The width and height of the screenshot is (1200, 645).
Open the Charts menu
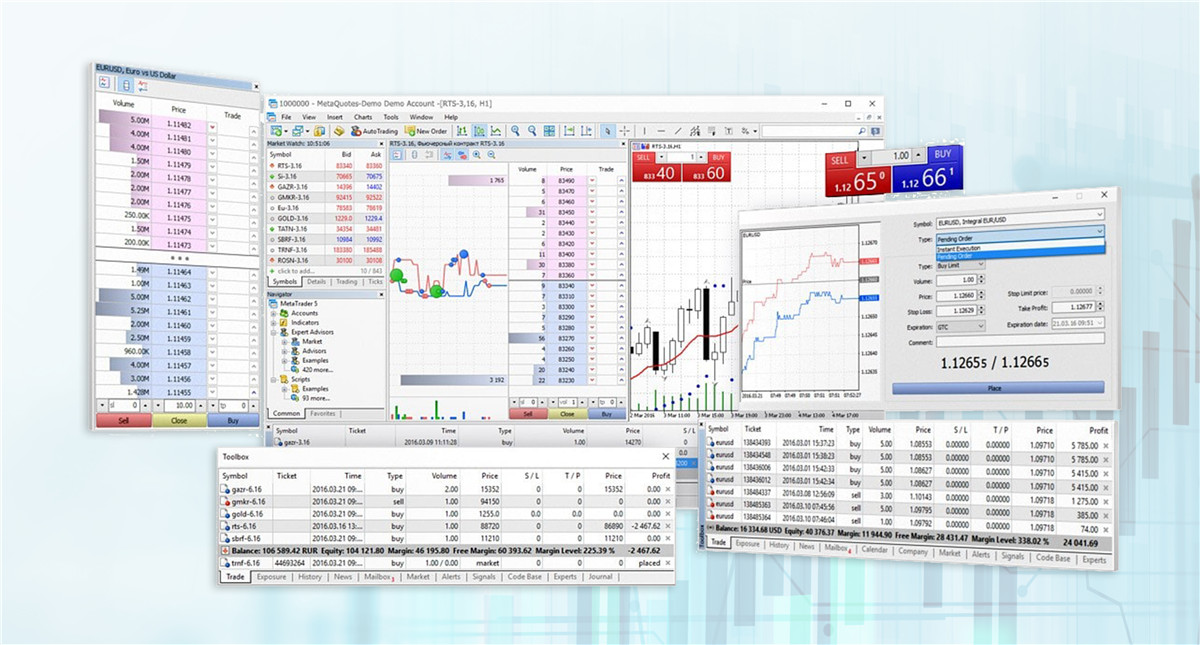tap(364, 117)
